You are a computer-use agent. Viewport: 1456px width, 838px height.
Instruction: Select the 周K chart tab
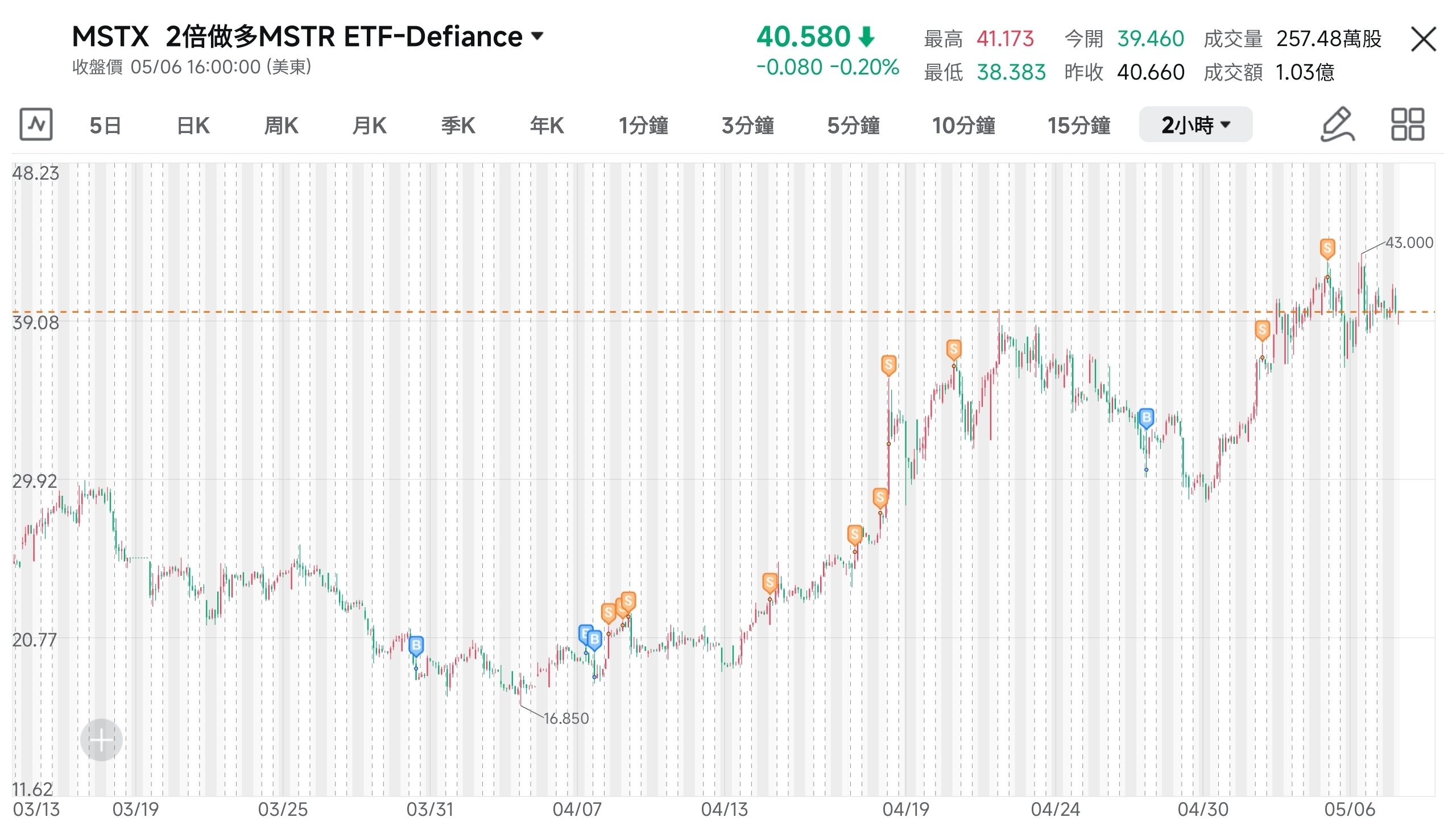point(281,125)
